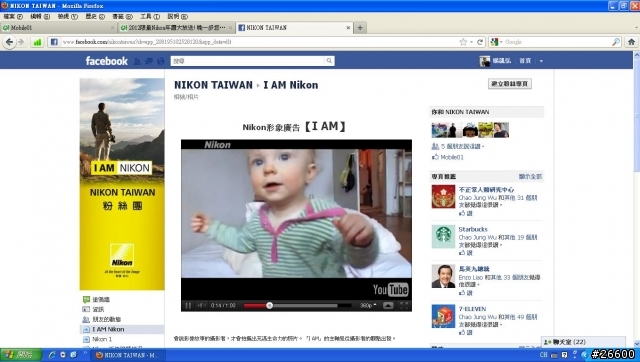Expand video player size icon
Image resolution: width=640 pixels, height=362 pixels.
pyautogui.click(x=388, y=306)
